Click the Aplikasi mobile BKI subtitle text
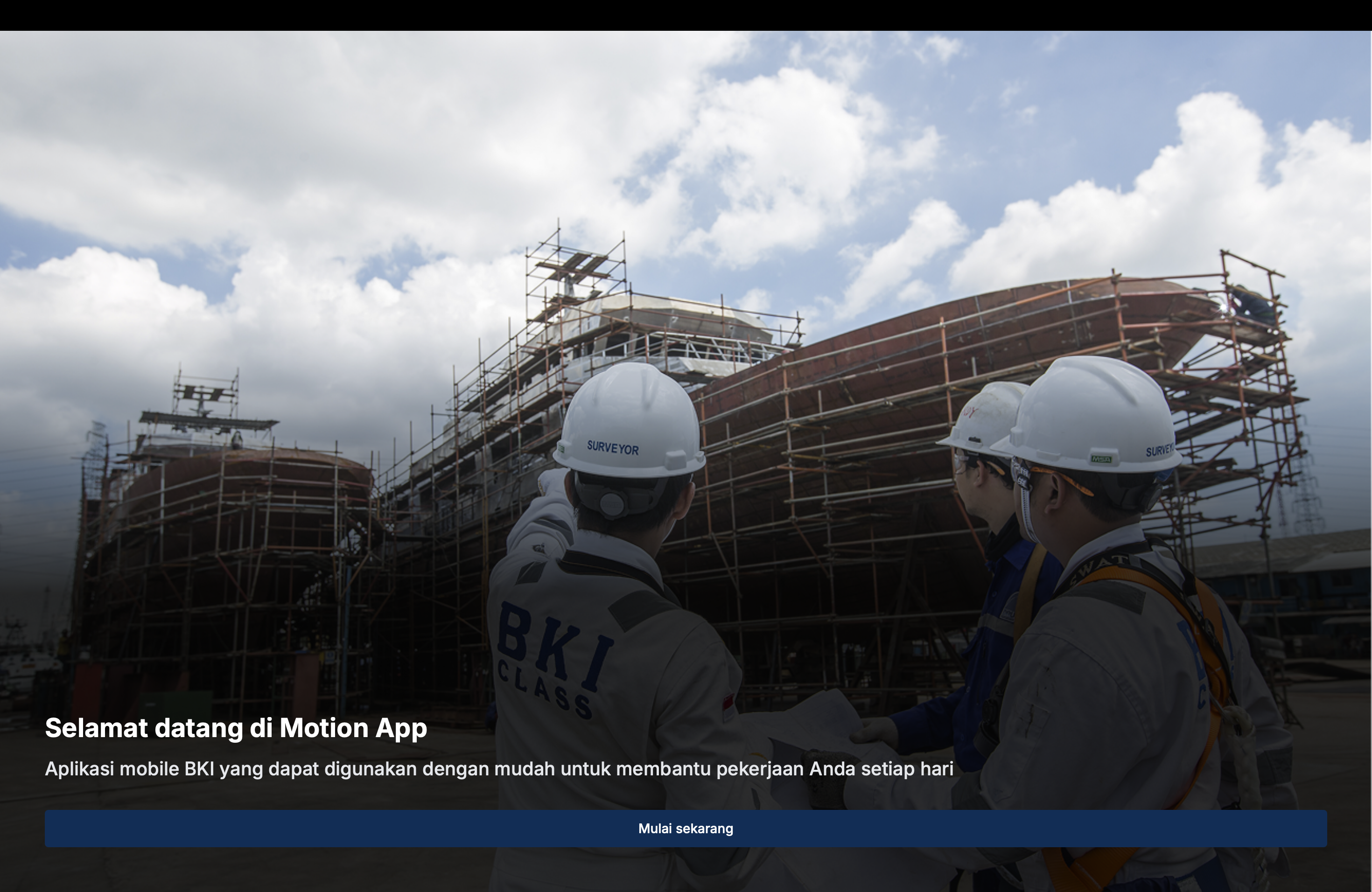Screen dimensions: 1372x892 tap(499, 769)
